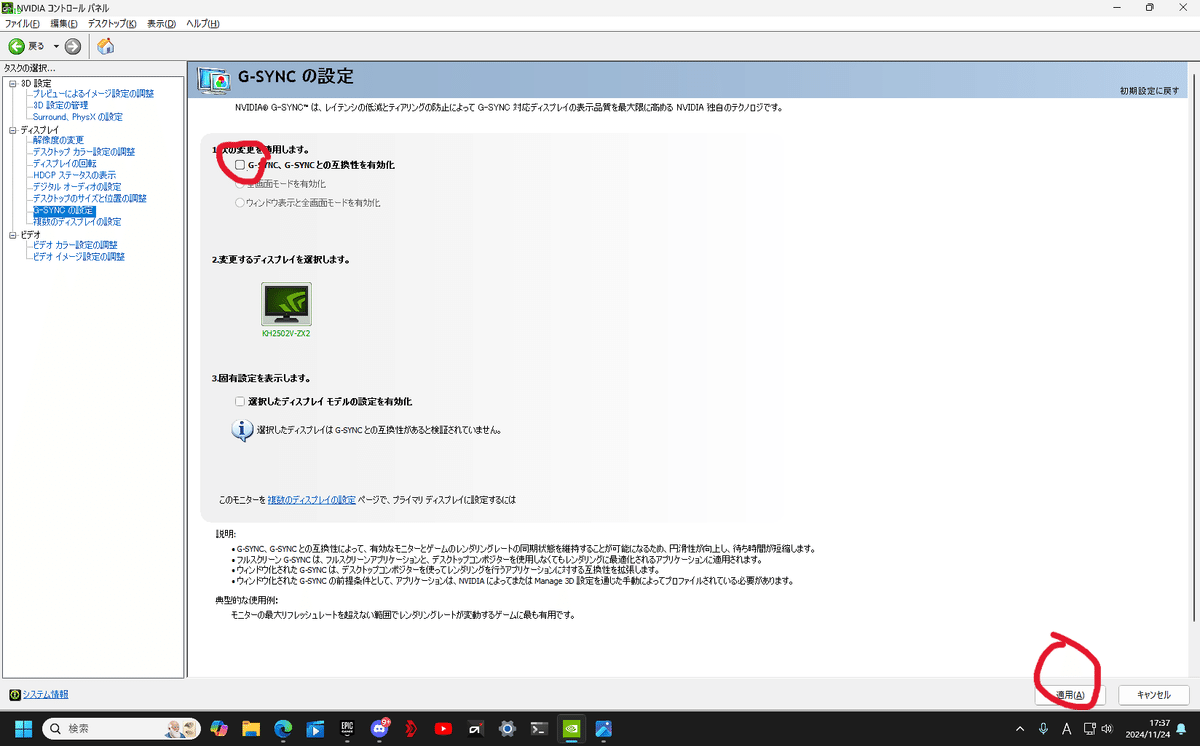Click the 適用(A) button
This screenshot has height=746, width=1200.
coord(1070,694)
